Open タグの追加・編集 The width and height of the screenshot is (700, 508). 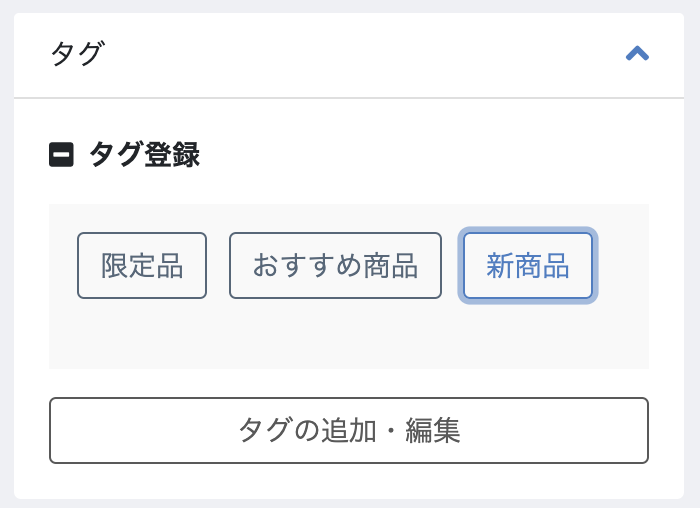tap(349, 430)
